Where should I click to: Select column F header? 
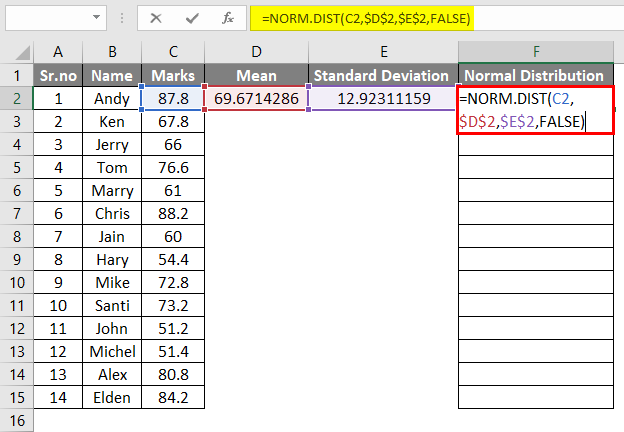pos(535,50)
